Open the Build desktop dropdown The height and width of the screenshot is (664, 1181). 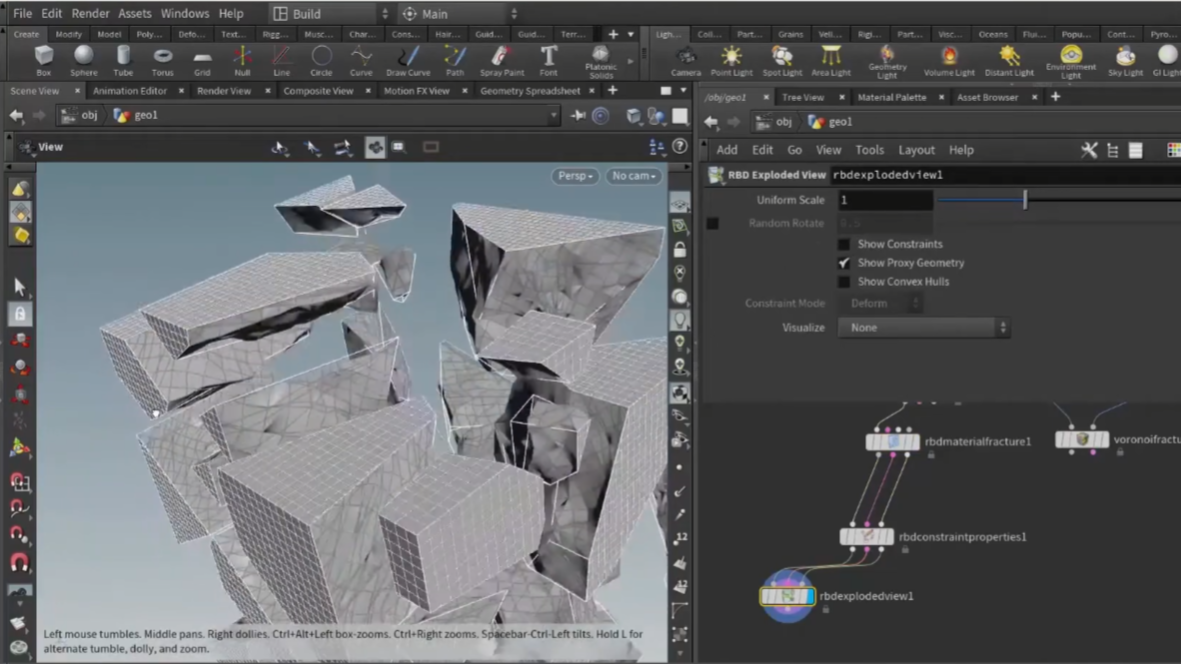point(330,14)
